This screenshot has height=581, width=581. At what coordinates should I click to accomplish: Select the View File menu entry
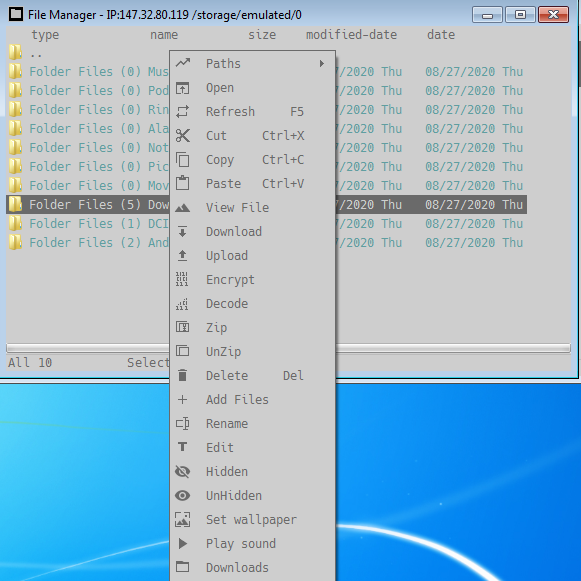click(x=253, y=208)
